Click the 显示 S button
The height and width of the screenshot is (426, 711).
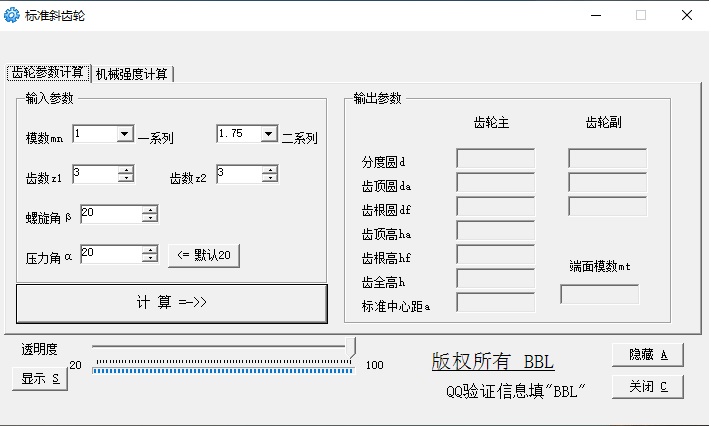click(40, 378)
